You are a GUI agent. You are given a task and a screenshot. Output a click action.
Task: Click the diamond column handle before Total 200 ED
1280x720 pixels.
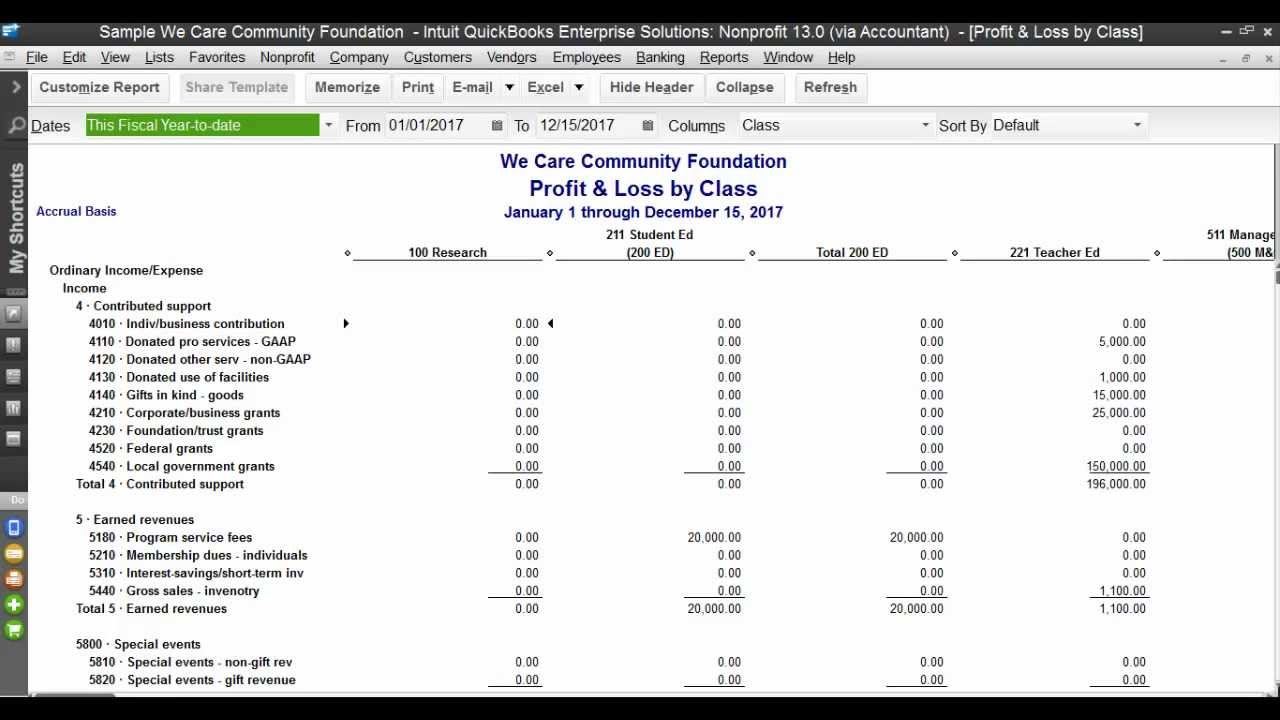(x=752, y=253)
